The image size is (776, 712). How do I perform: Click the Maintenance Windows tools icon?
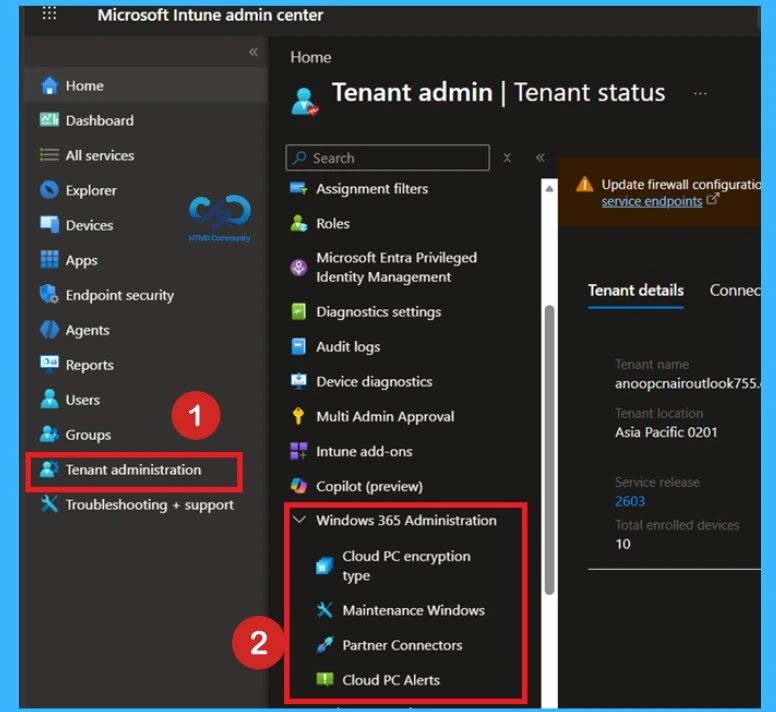tap(325, 610)
